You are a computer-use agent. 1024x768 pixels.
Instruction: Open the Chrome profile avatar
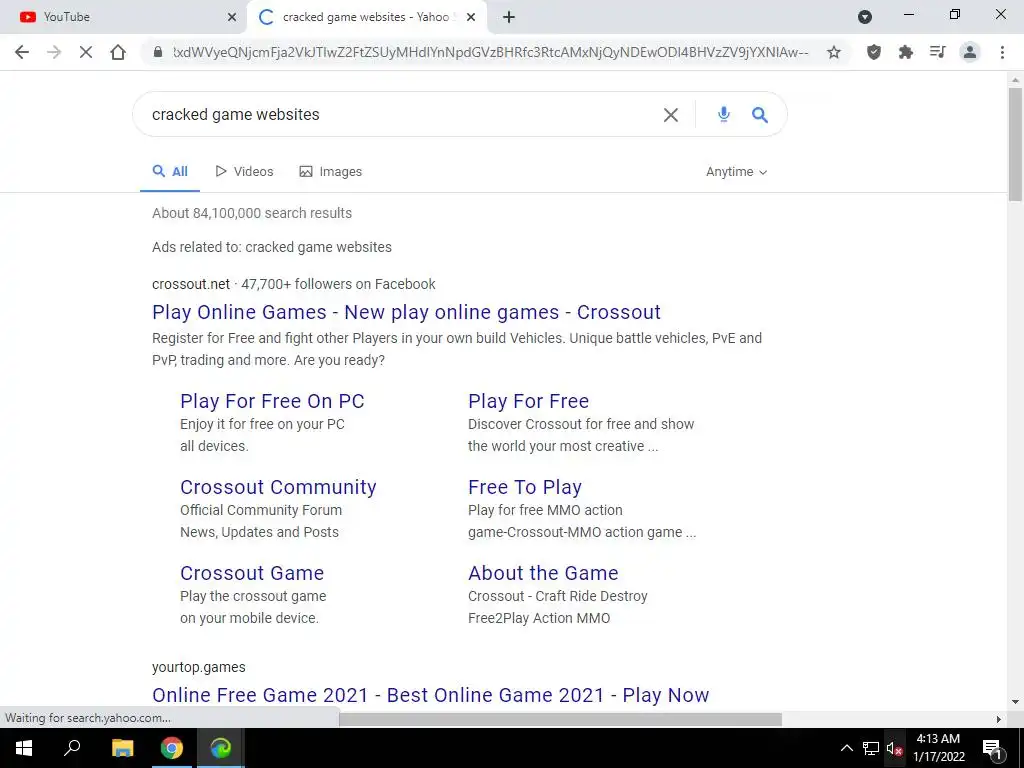coord(970,52)
